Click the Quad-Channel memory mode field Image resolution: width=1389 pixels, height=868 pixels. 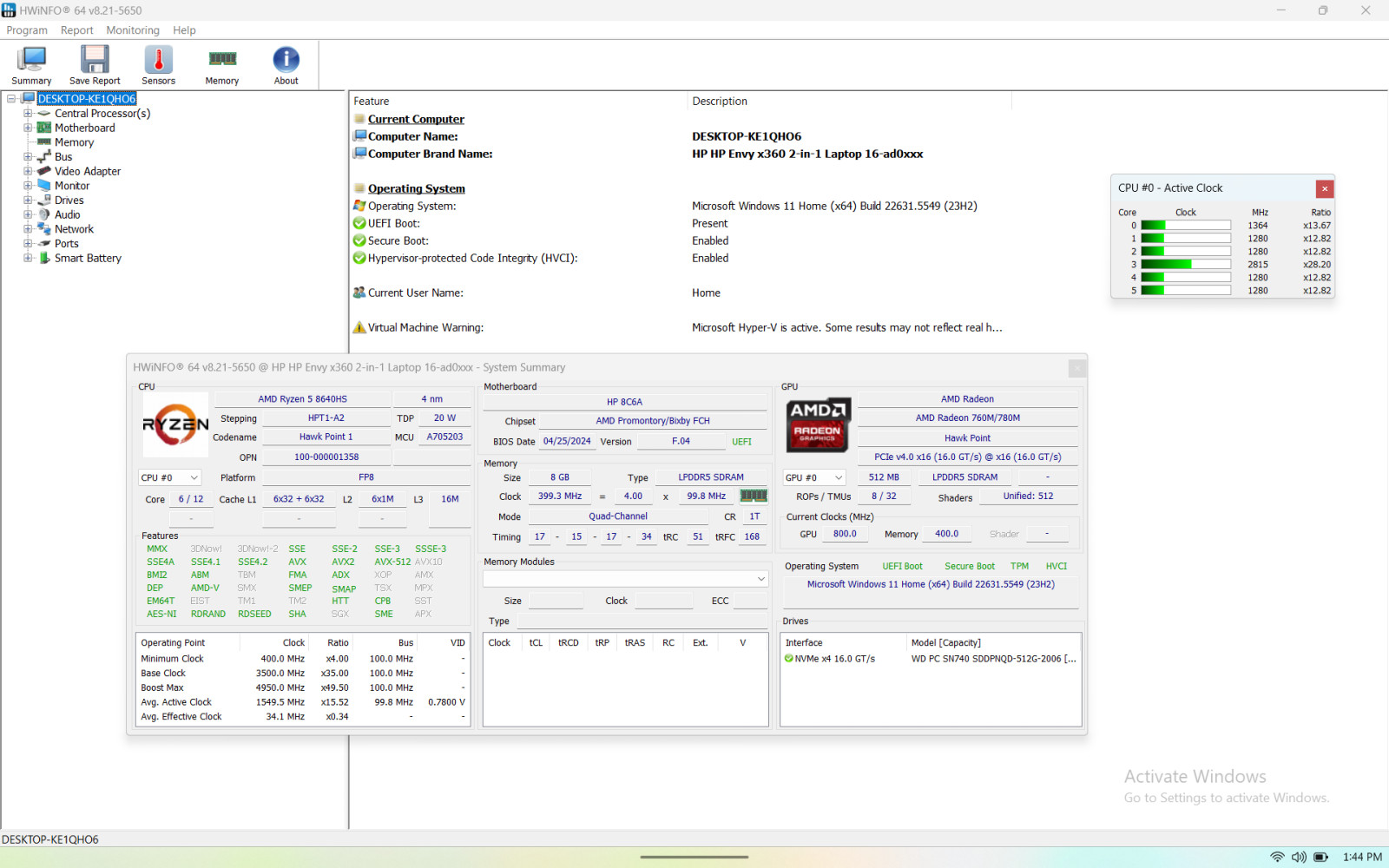click(618, 516)
